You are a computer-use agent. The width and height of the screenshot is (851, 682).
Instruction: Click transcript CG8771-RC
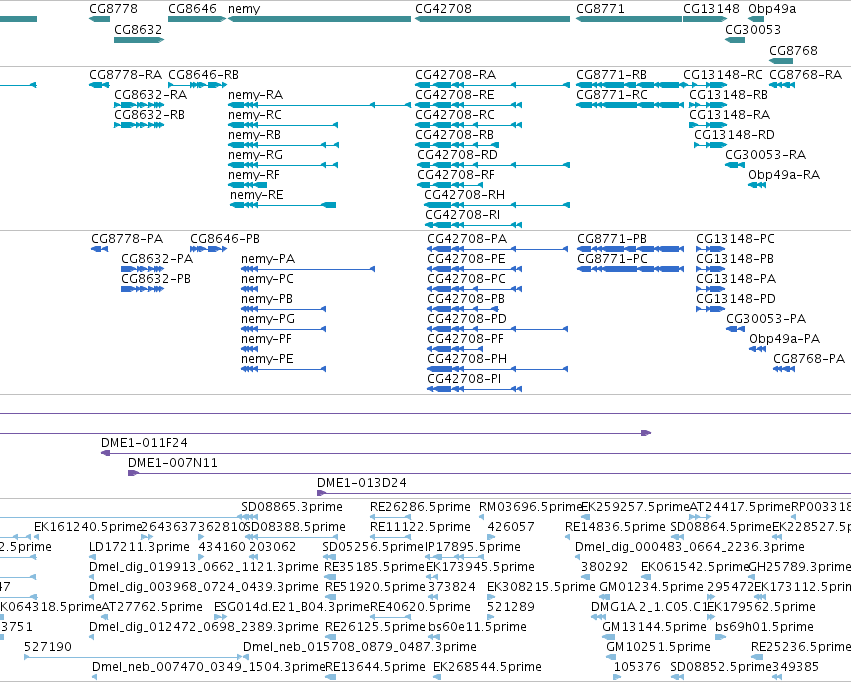coord(612,95)
